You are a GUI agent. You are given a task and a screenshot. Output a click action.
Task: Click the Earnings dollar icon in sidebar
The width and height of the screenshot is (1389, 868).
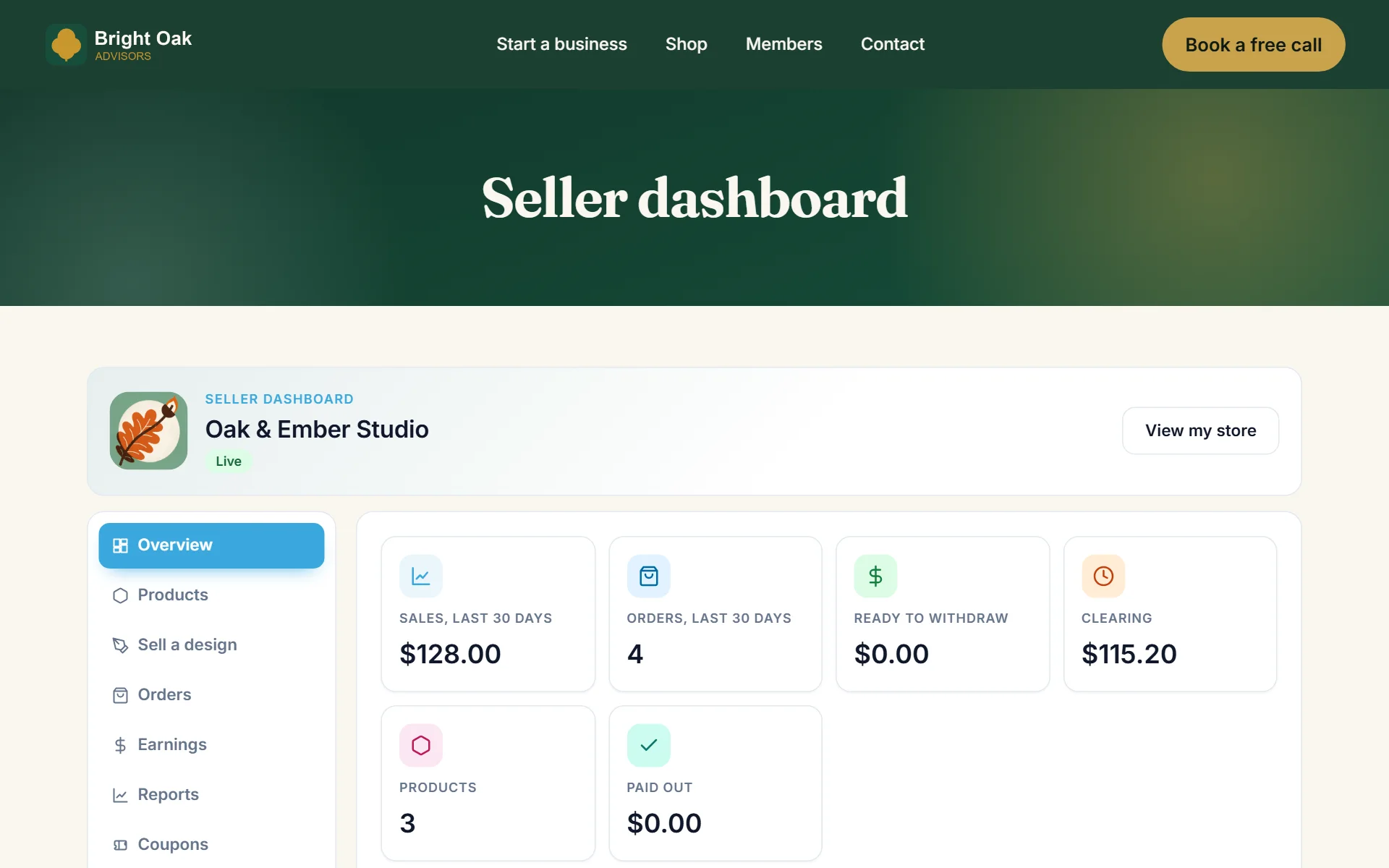coord(120,745)
